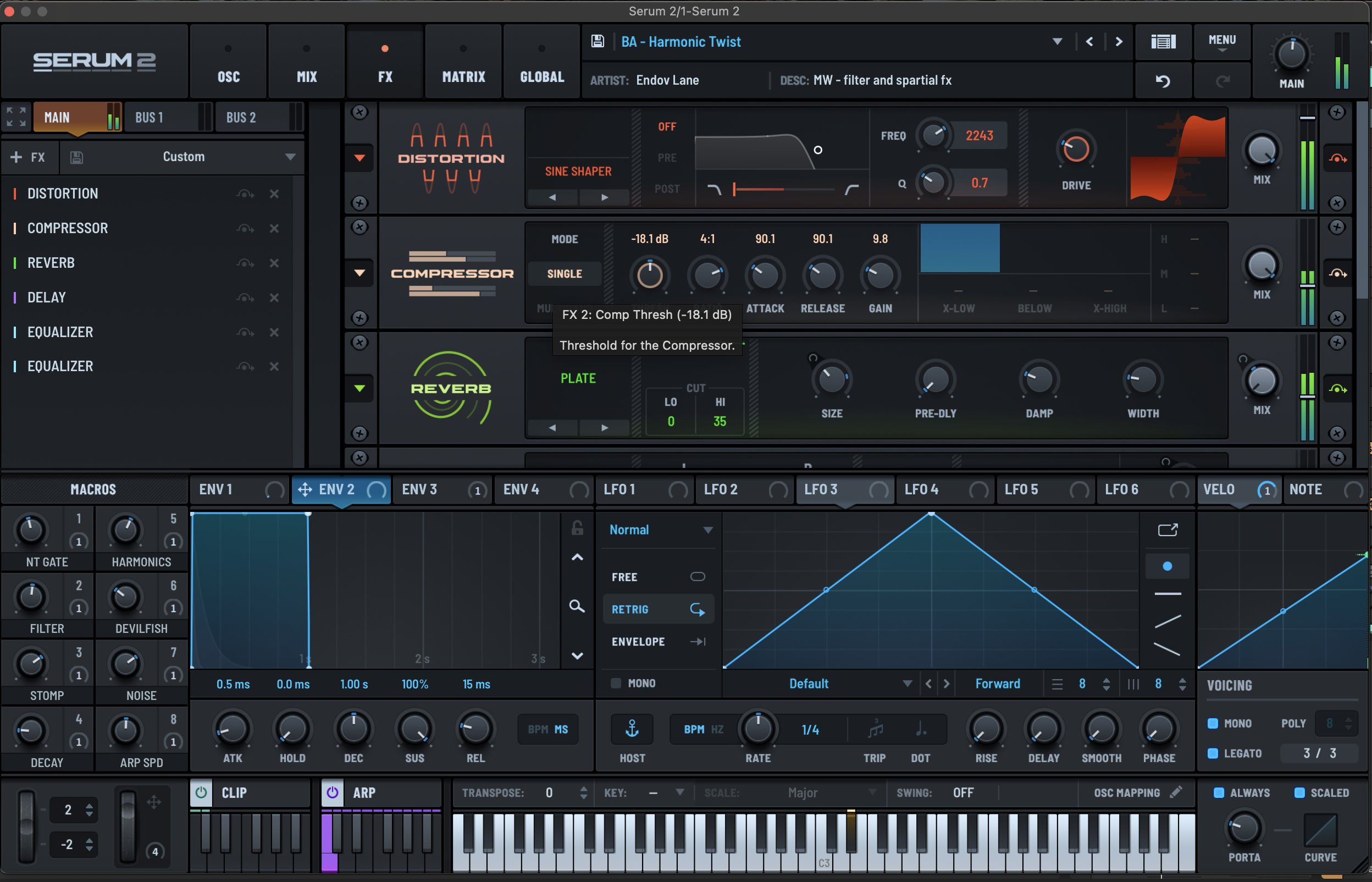This screenshot has width=1372, height=882.
Task: Expand the FX panel fullscreen icon
Action: coord(16,117)
